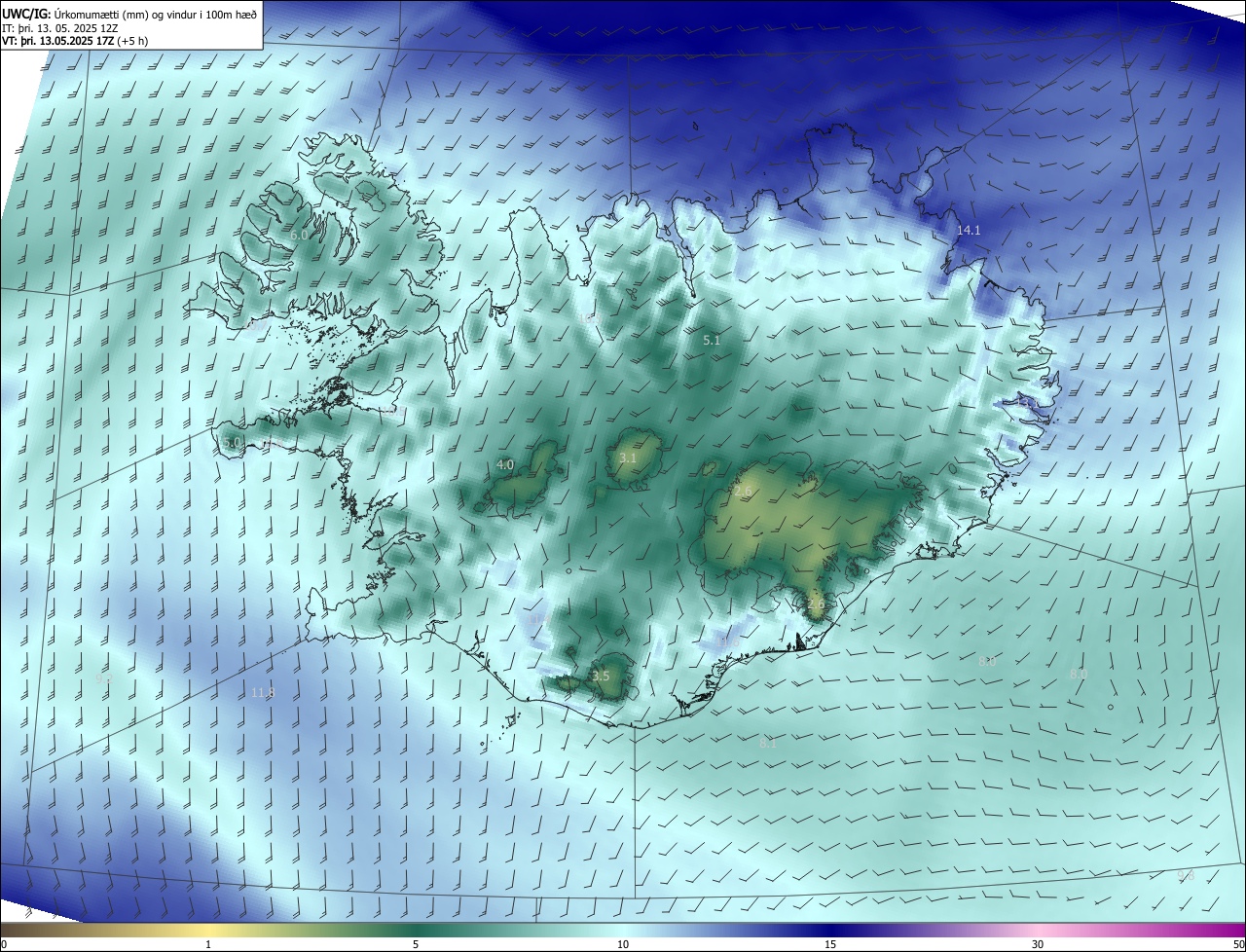Viewport: 1246px width, 952px height.
Task: Click the 5.1 value label in north Iceland
Action: [x=712, y=341]
